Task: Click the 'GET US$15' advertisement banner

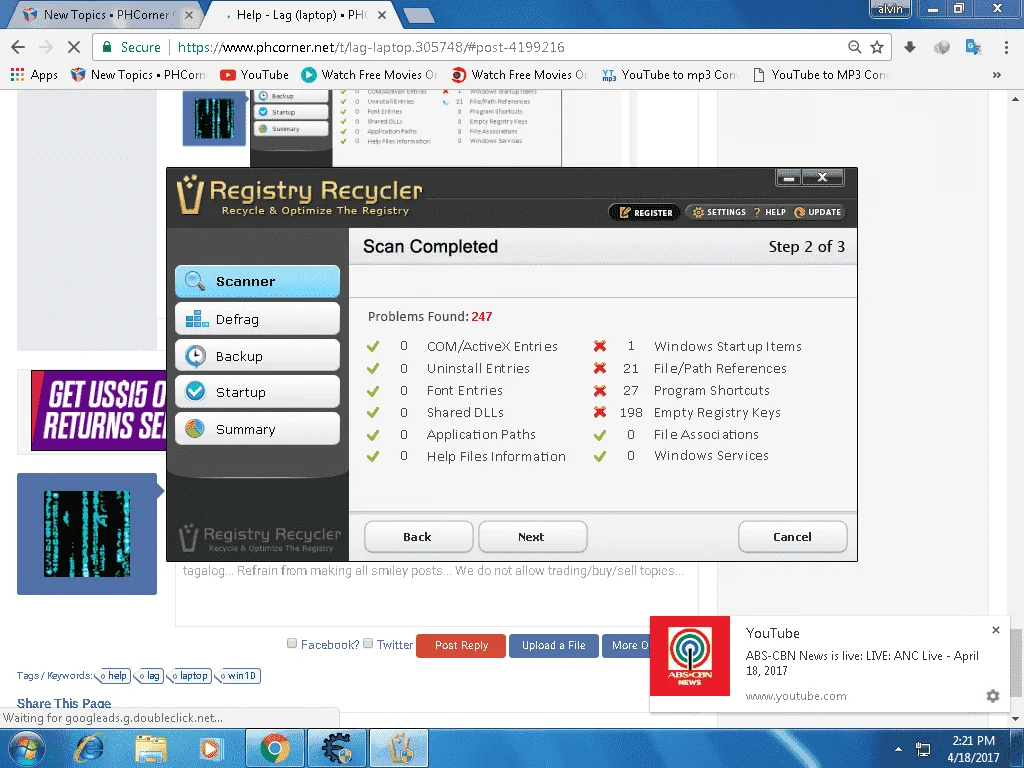Action: pyautogui.click(x=99, y=410)
